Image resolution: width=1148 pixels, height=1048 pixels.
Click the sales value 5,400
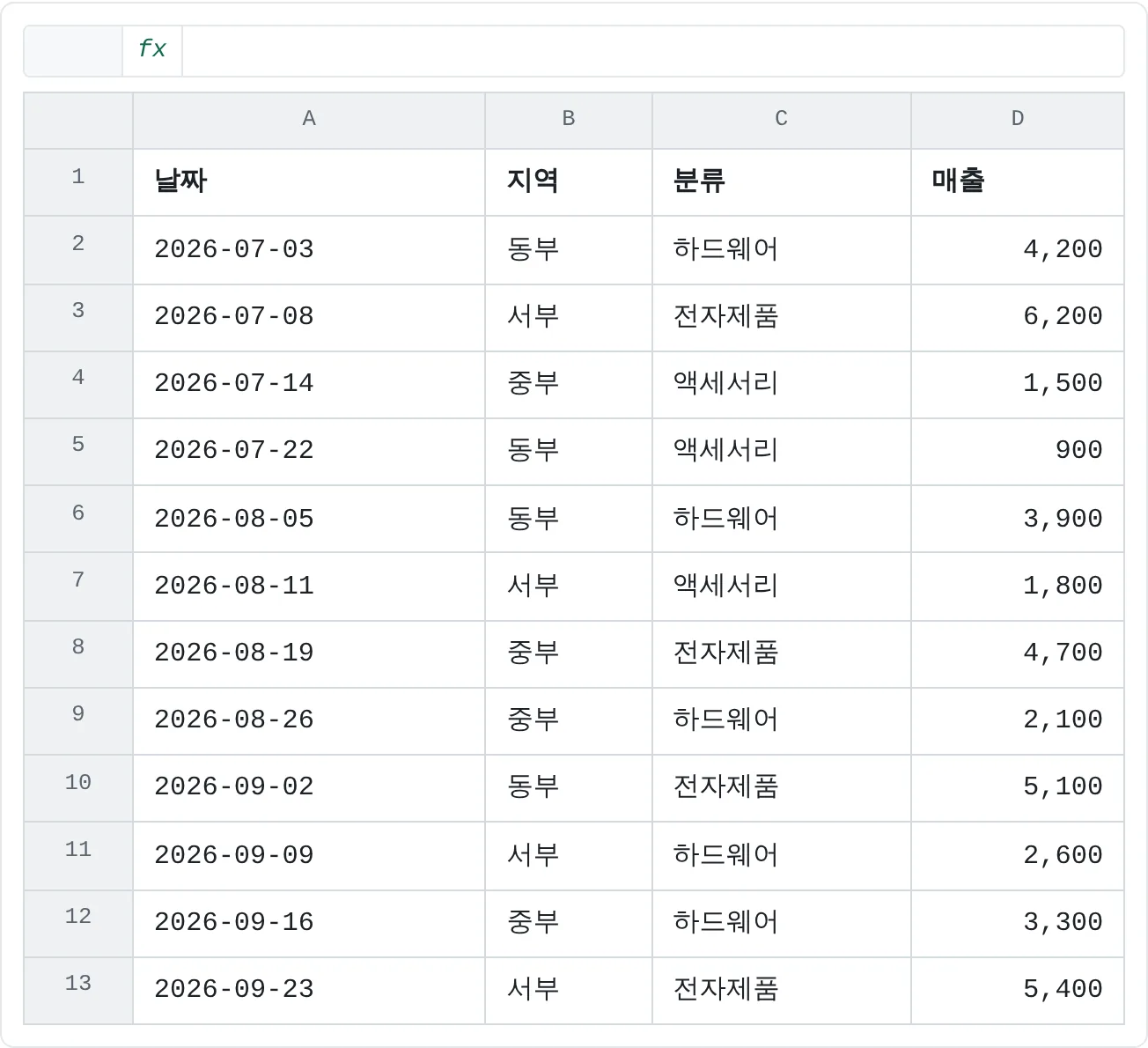(1018, 991)
